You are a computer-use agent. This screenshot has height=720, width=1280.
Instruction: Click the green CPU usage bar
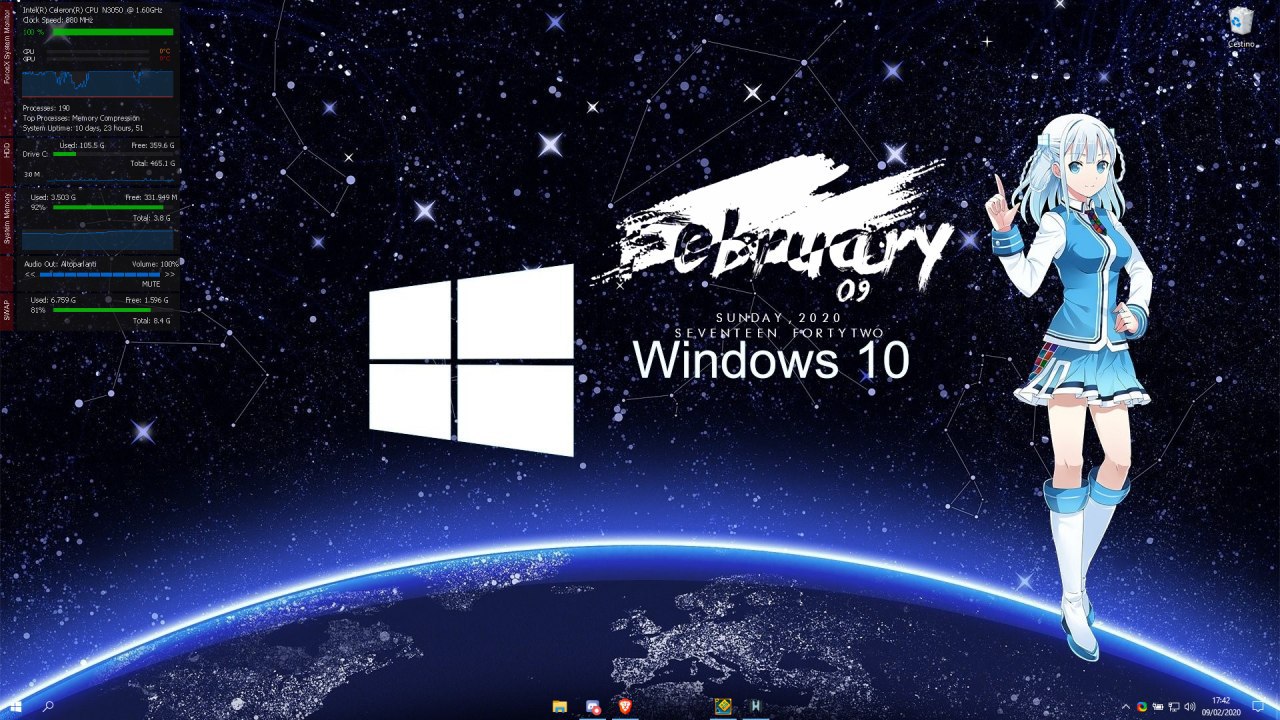[x=112, y=32]
